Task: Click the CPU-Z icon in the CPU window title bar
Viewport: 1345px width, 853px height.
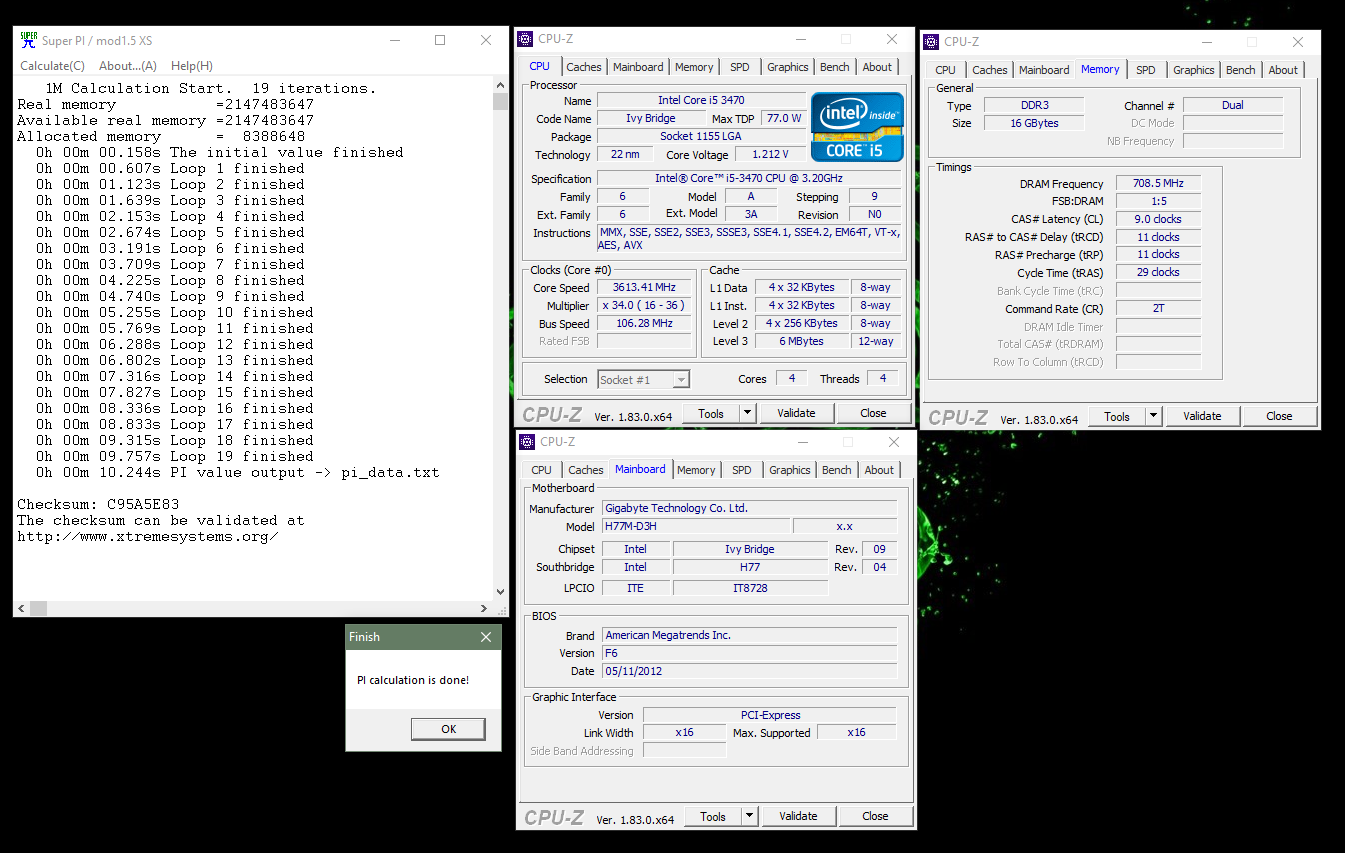Action: point(525,39)
